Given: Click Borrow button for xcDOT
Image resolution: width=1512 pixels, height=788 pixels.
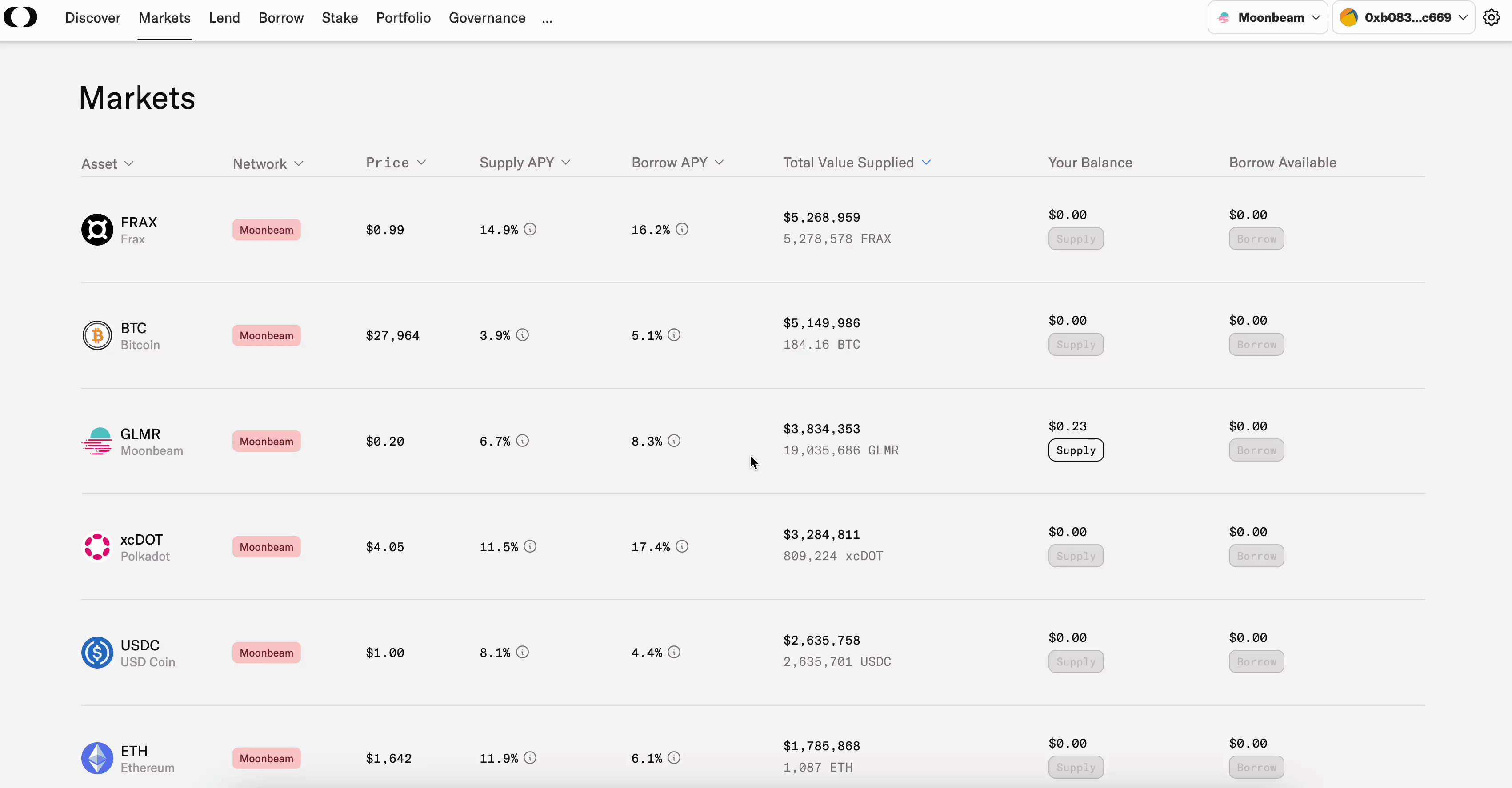Looking at the screenshot, I should pos(1256,556).
